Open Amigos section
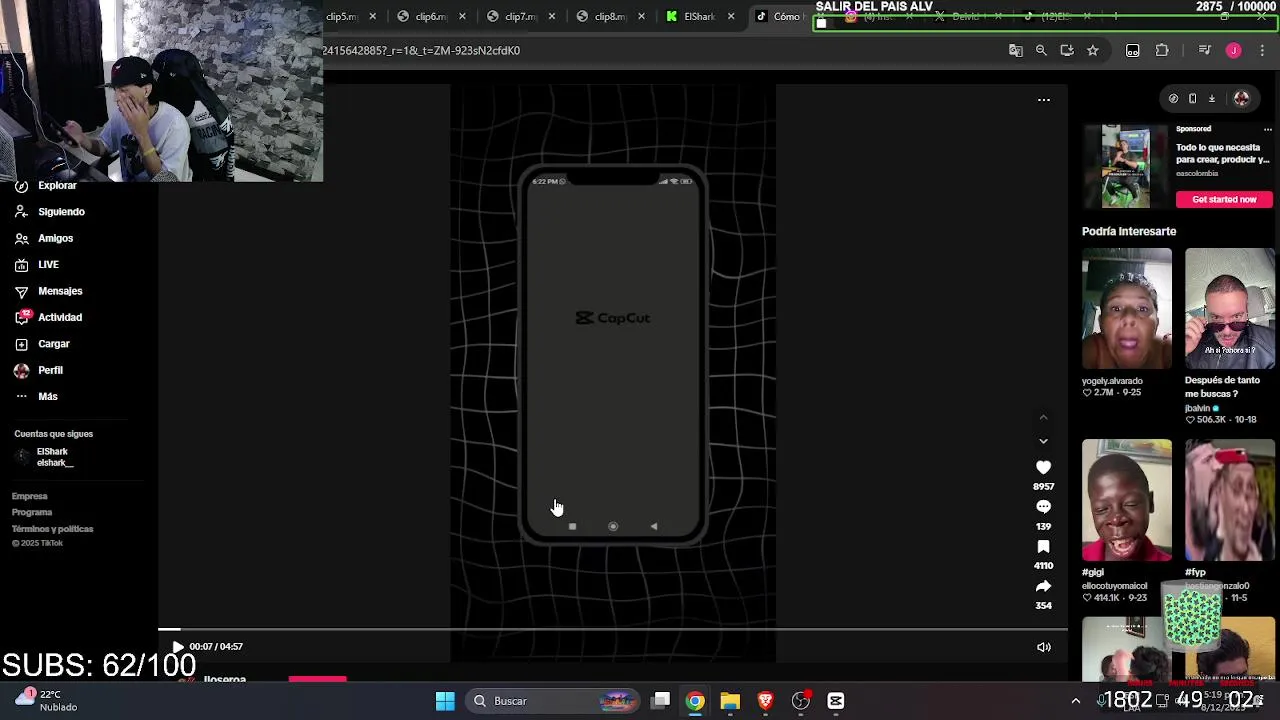Image resolution: width=1280 pixels, height=720 pixels. tap(44, 238)
